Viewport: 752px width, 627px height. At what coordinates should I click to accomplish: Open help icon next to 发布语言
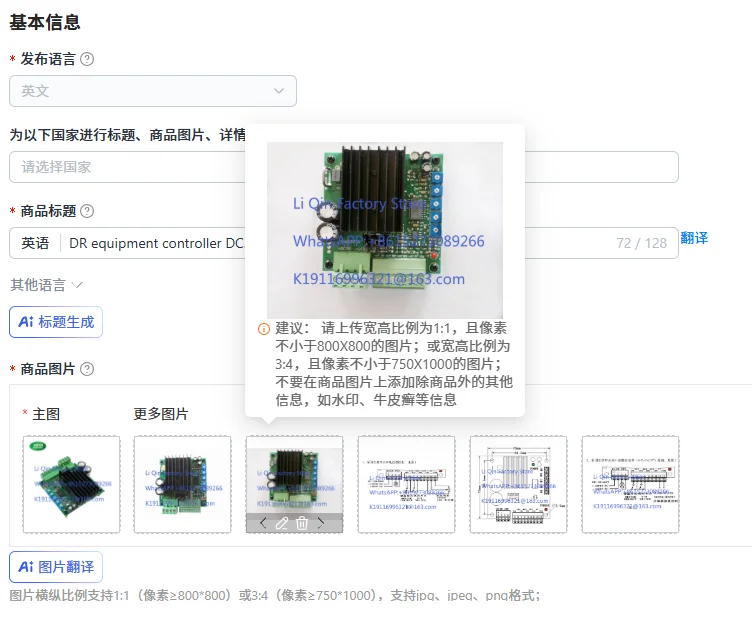(x=87, y=59)
